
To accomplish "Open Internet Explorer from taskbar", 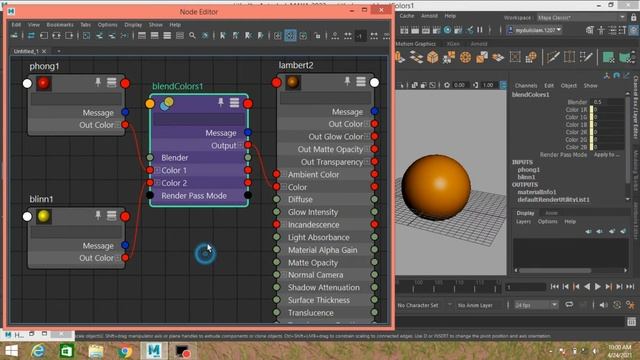I will (38, 351).
